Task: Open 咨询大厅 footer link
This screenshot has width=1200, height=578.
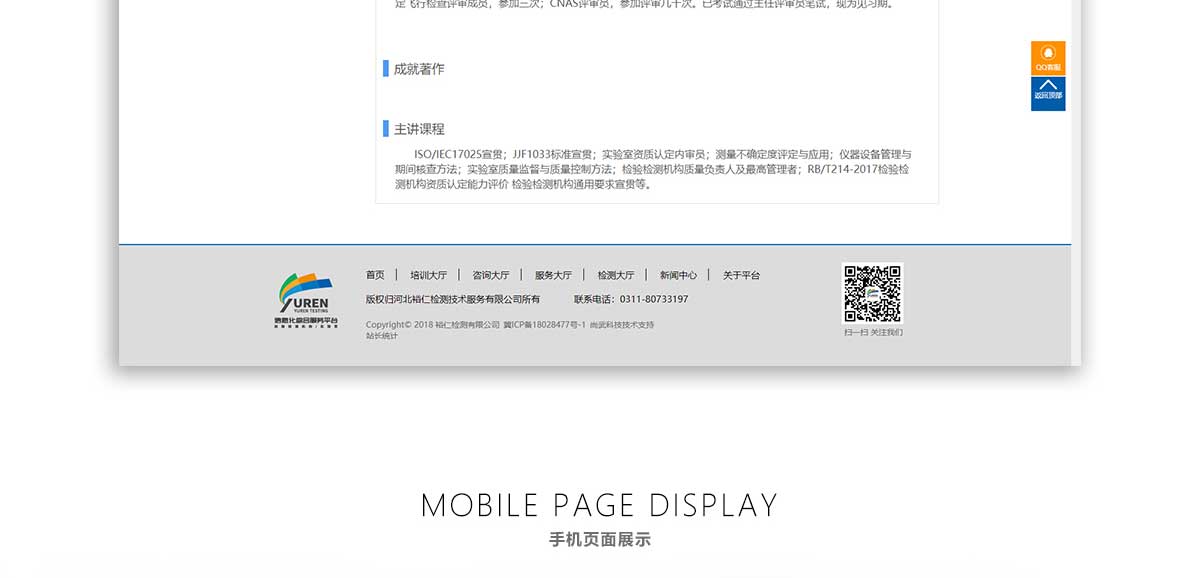Action: pyautogui.click(x=491, y=275)
